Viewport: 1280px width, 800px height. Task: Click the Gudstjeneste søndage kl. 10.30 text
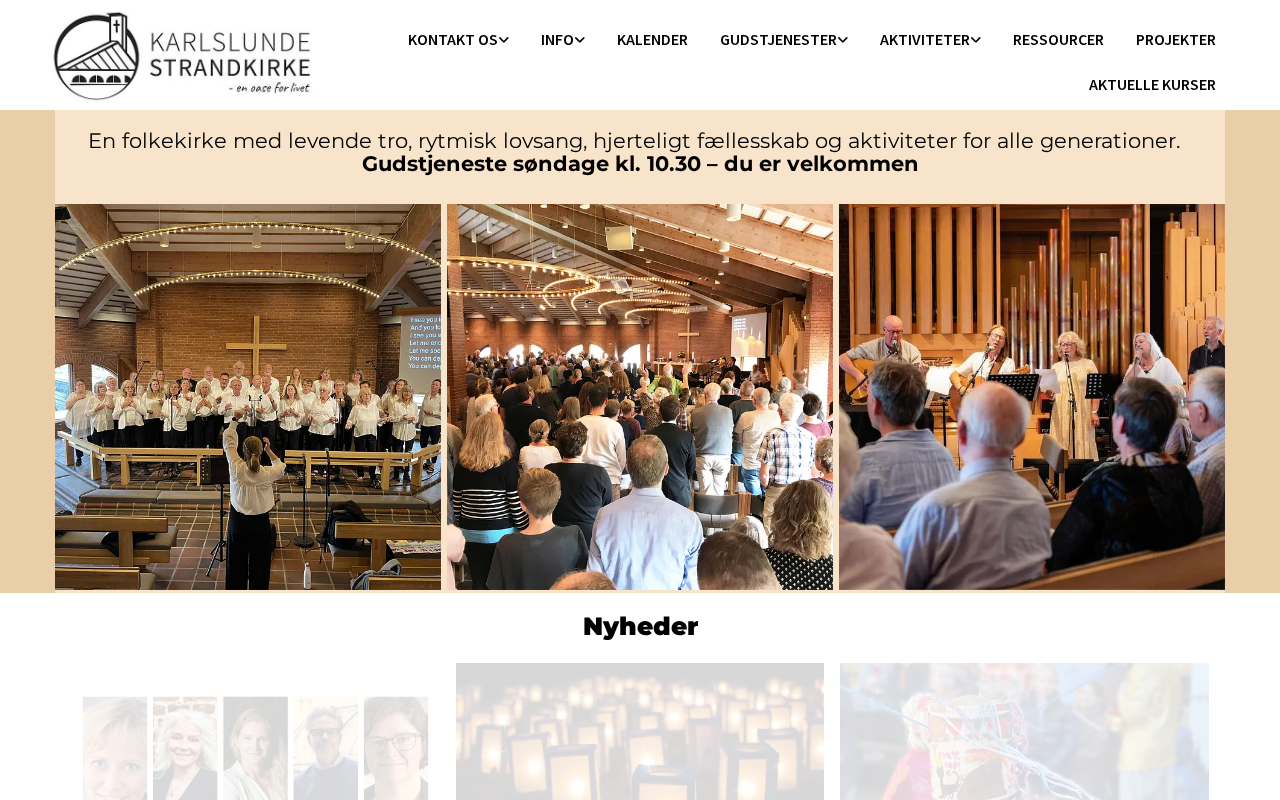(531, 164)
